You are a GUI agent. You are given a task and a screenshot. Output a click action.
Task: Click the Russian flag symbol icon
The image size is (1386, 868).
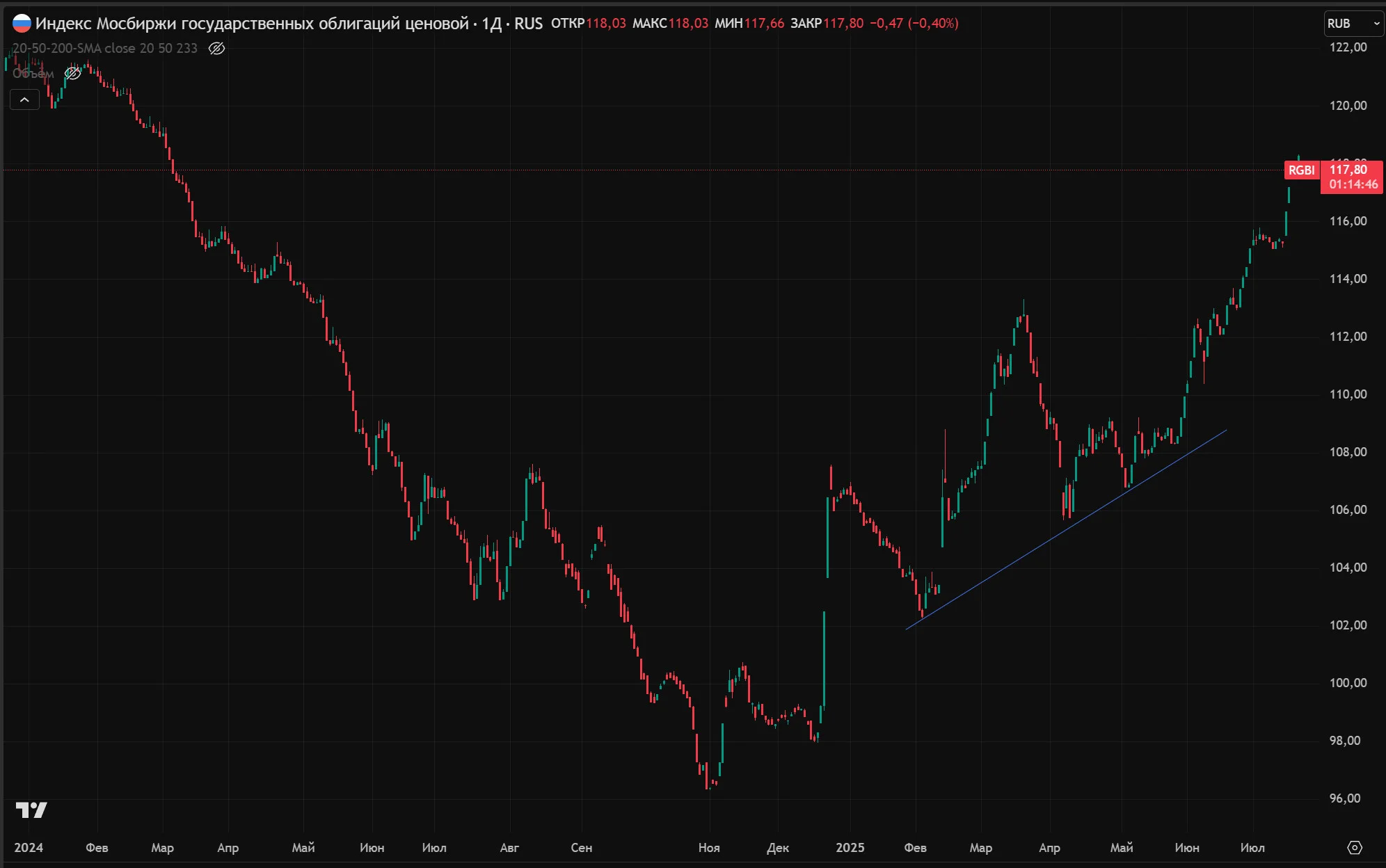[x=22, y=23]
